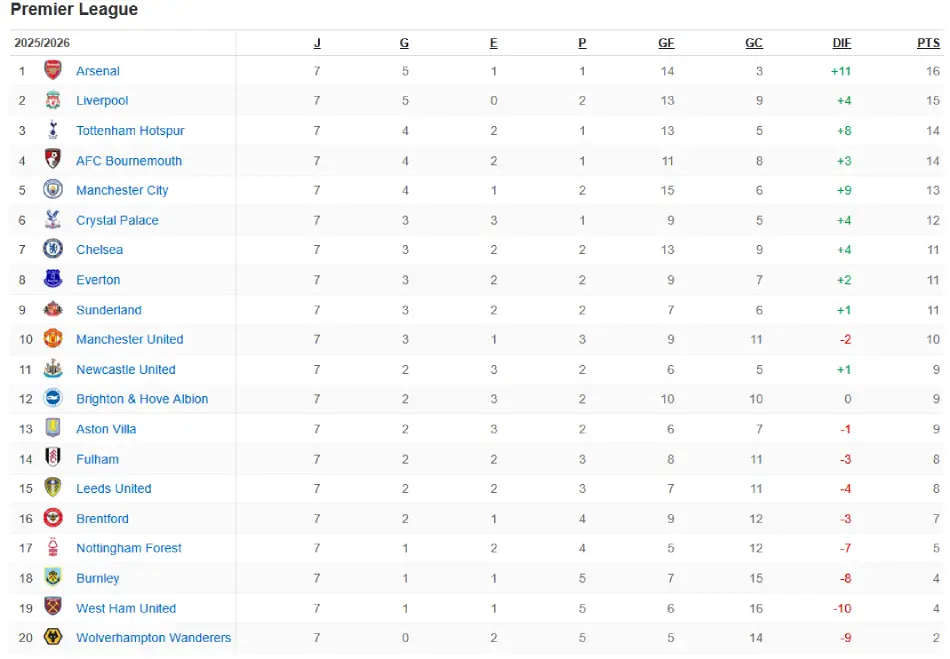Open the Sunderland team link
This screenshot has height=659, width=950.
tap(109, 310)
